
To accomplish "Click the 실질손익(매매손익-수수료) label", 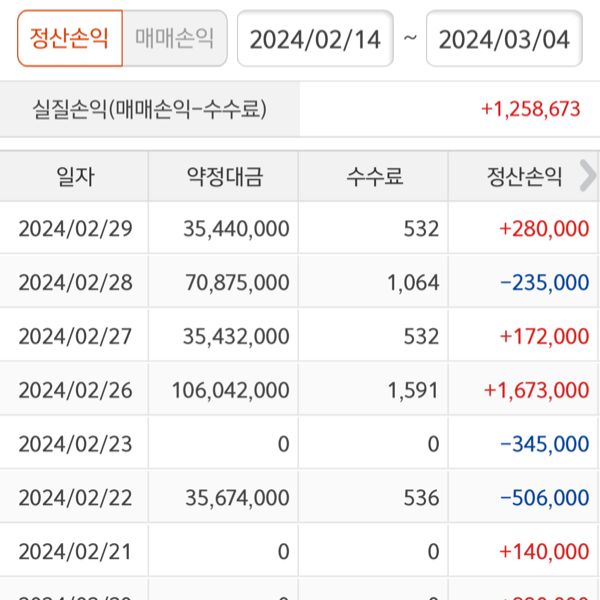I will [x=150, y=109].
